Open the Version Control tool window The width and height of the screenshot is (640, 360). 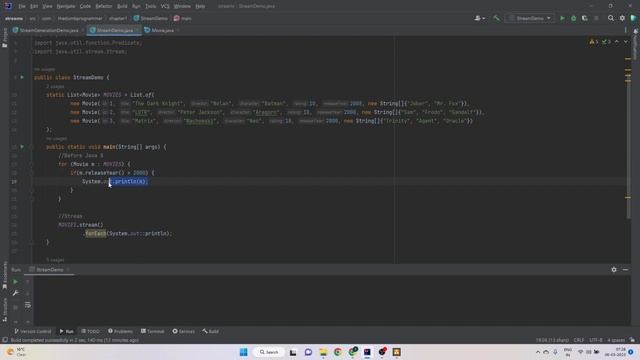pos(33,331)
